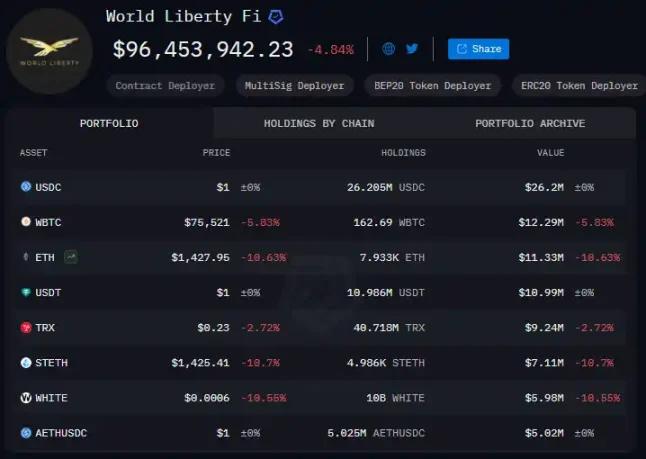Screen dimensions: 646x459
Task: Click the ETH chart trend icon
Action: pyautogui.click(x=71, y=257)
